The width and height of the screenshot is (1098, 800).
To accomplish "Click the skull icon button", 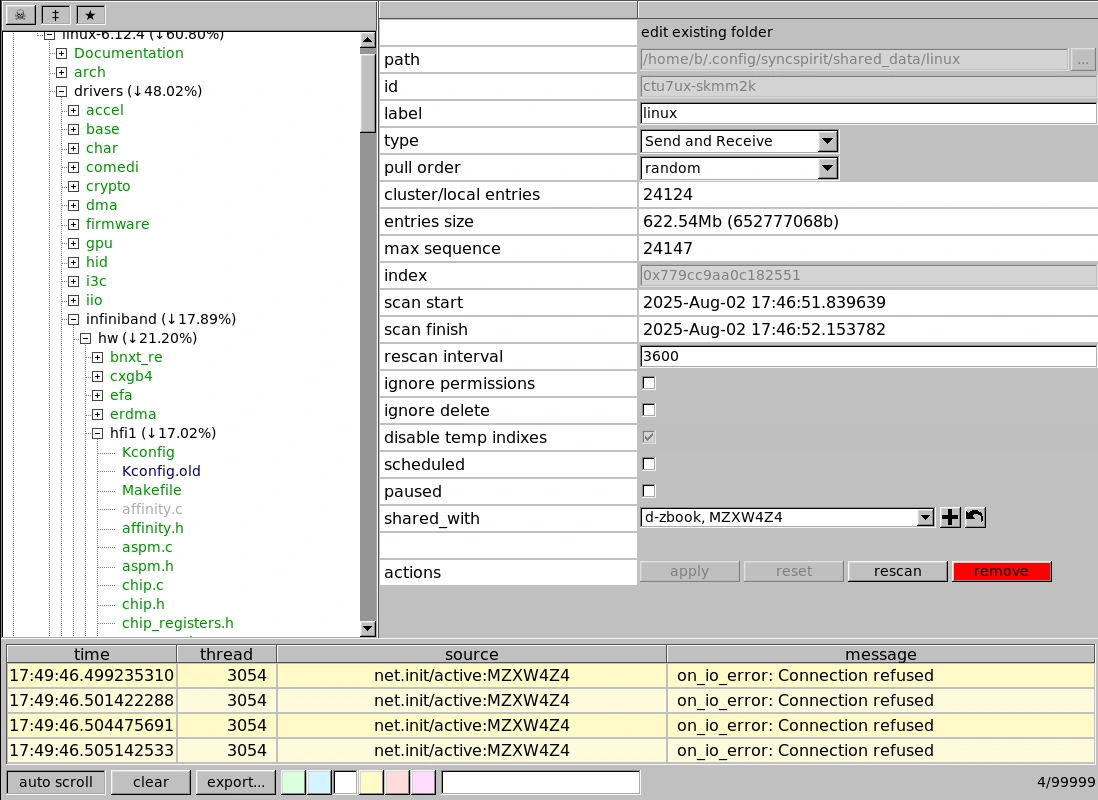I will click(20, 15).
